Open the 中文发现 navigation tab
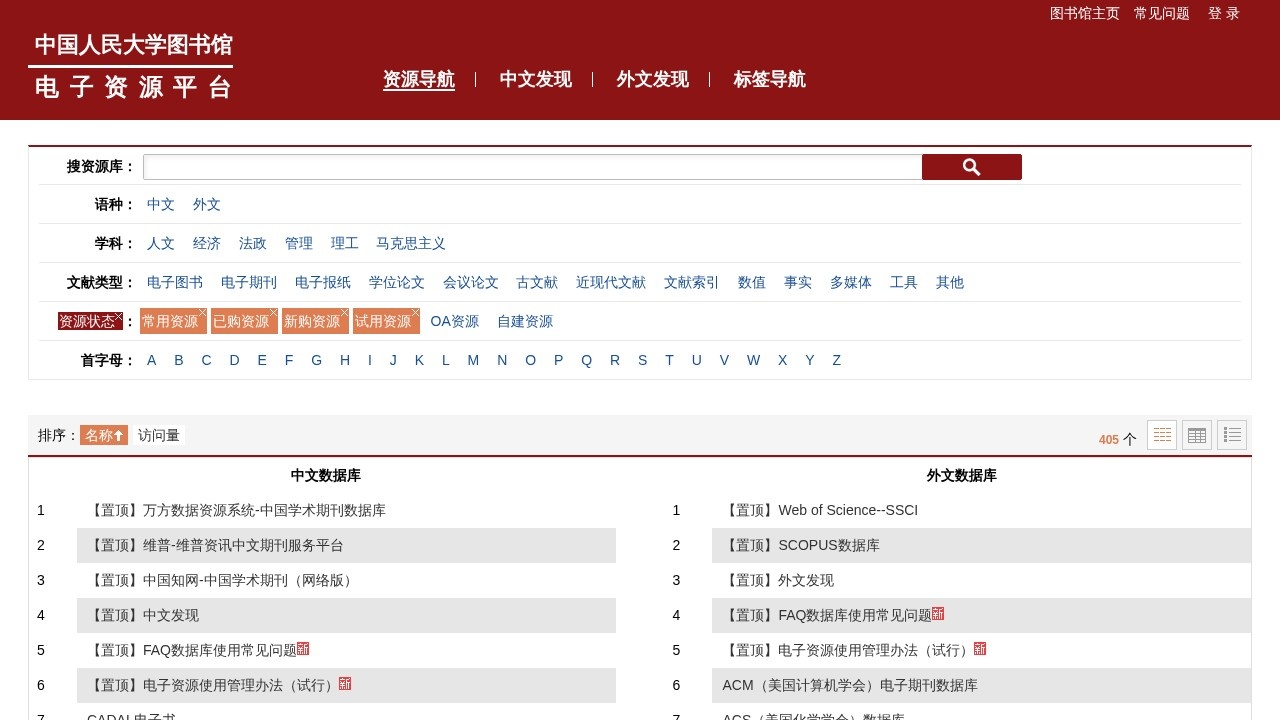Screen dimensions: 1280x720 pos(535,79)
